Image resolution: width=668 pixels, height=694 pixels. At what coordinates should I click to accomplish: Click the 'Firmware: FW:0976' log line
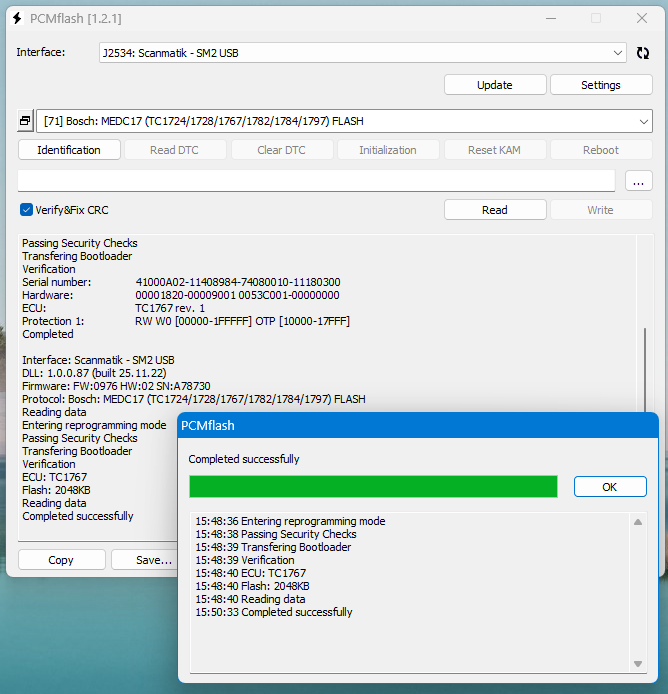(116, 386)
